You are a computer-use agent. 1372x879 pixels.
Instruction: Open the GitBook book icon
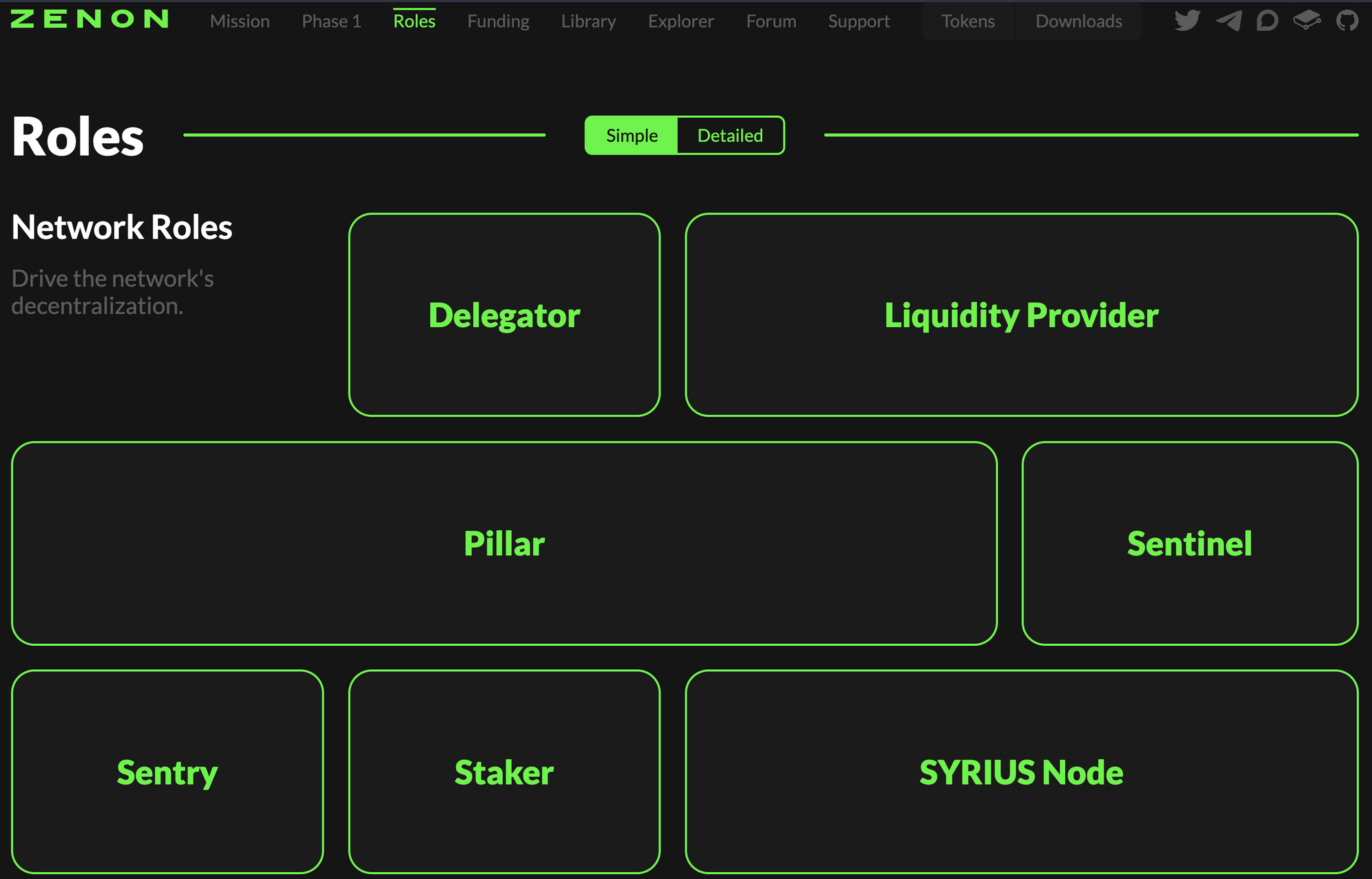[x=1307, y=21]
